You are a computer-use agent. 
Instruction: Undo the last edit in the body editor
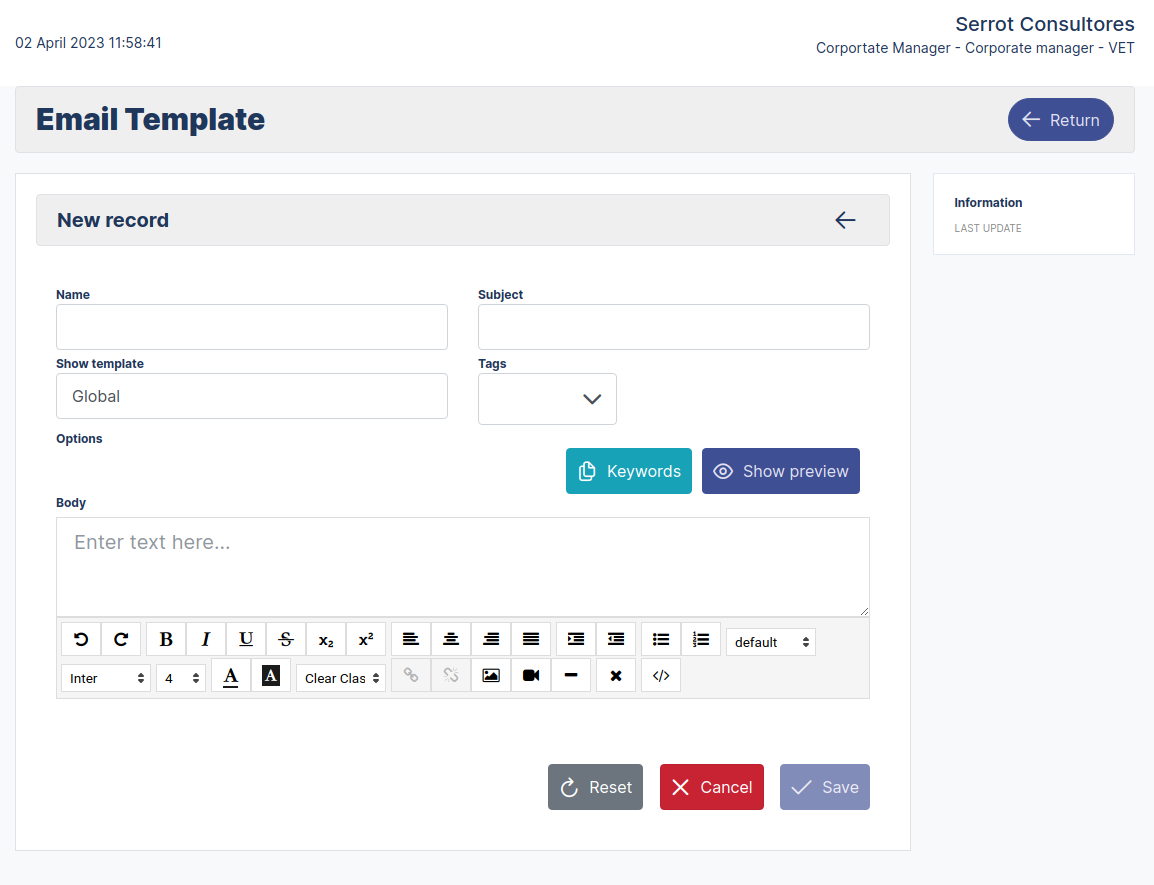[81, 639]
